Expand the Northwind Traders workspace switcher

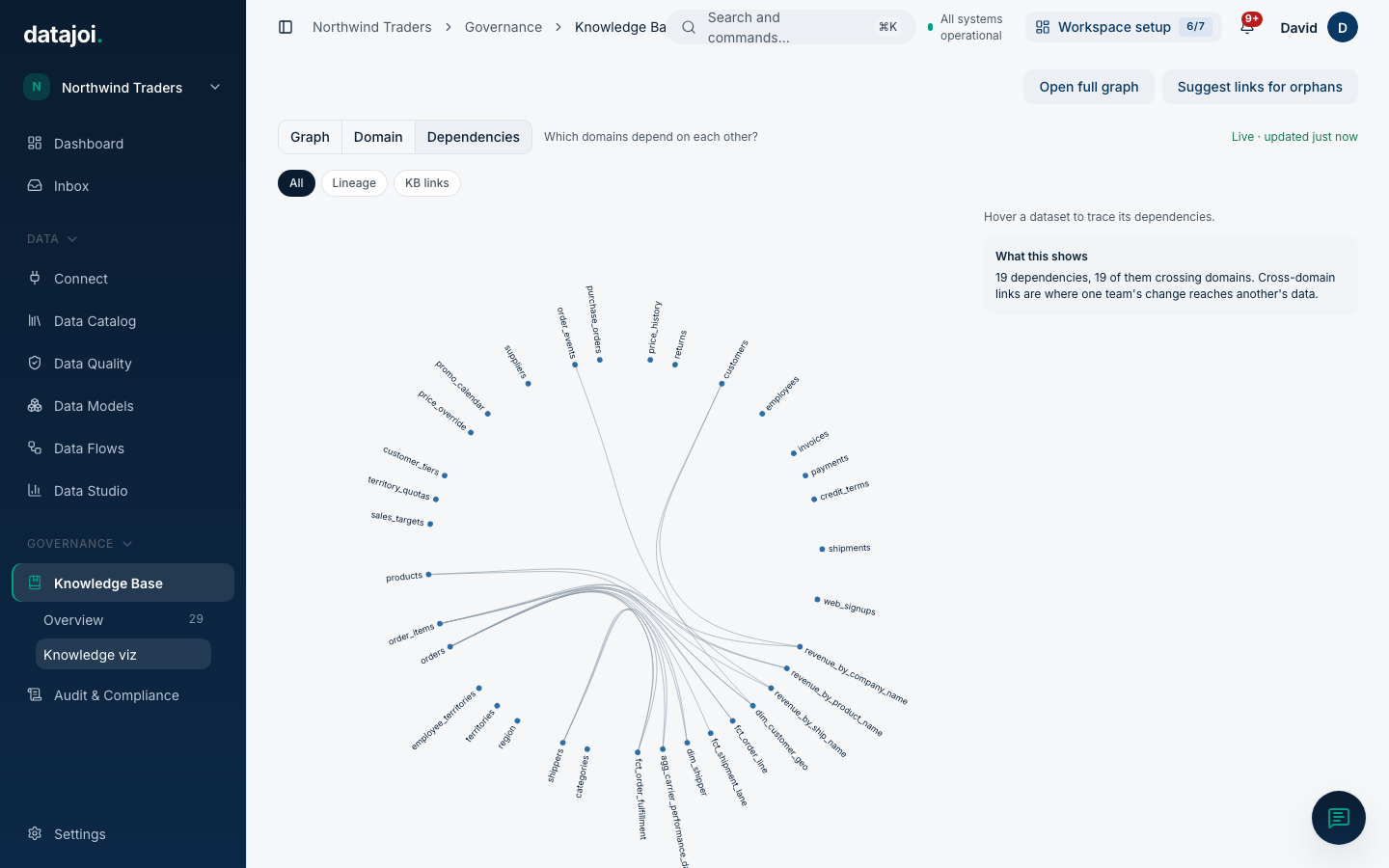point(123,87)
